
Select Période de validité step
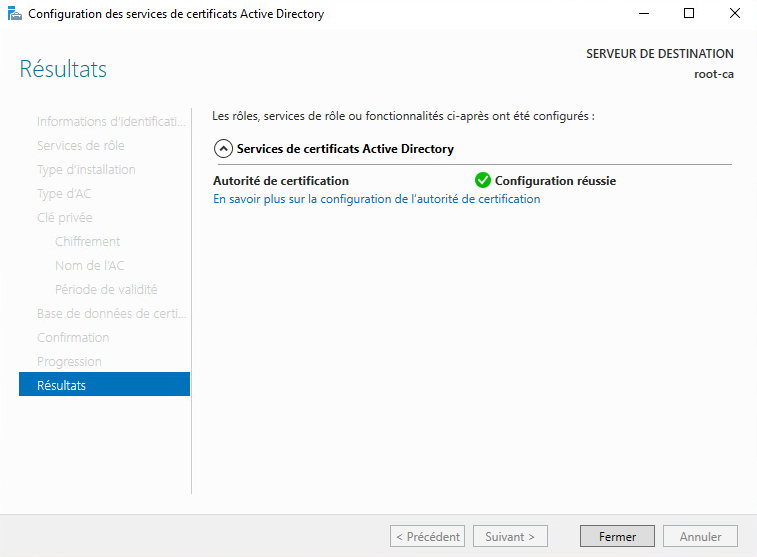coord(106,289)
